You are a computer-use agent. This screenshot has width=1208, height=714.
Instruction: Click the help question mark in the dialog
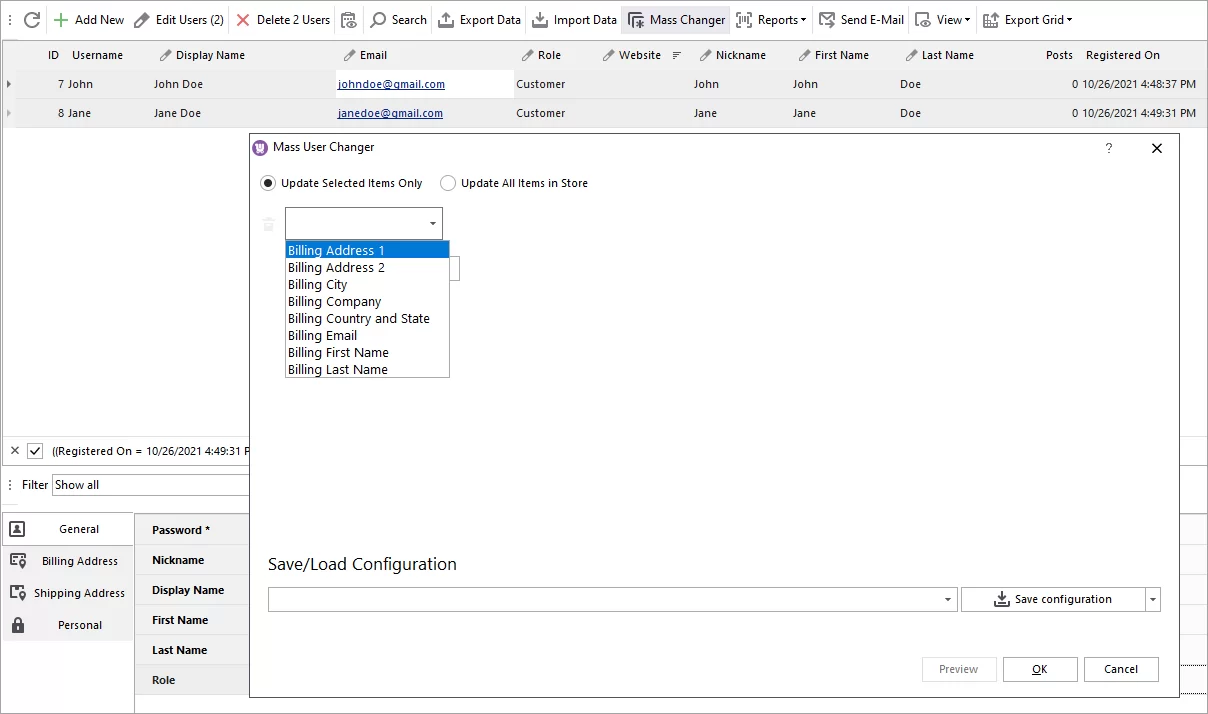[1108, 148]
